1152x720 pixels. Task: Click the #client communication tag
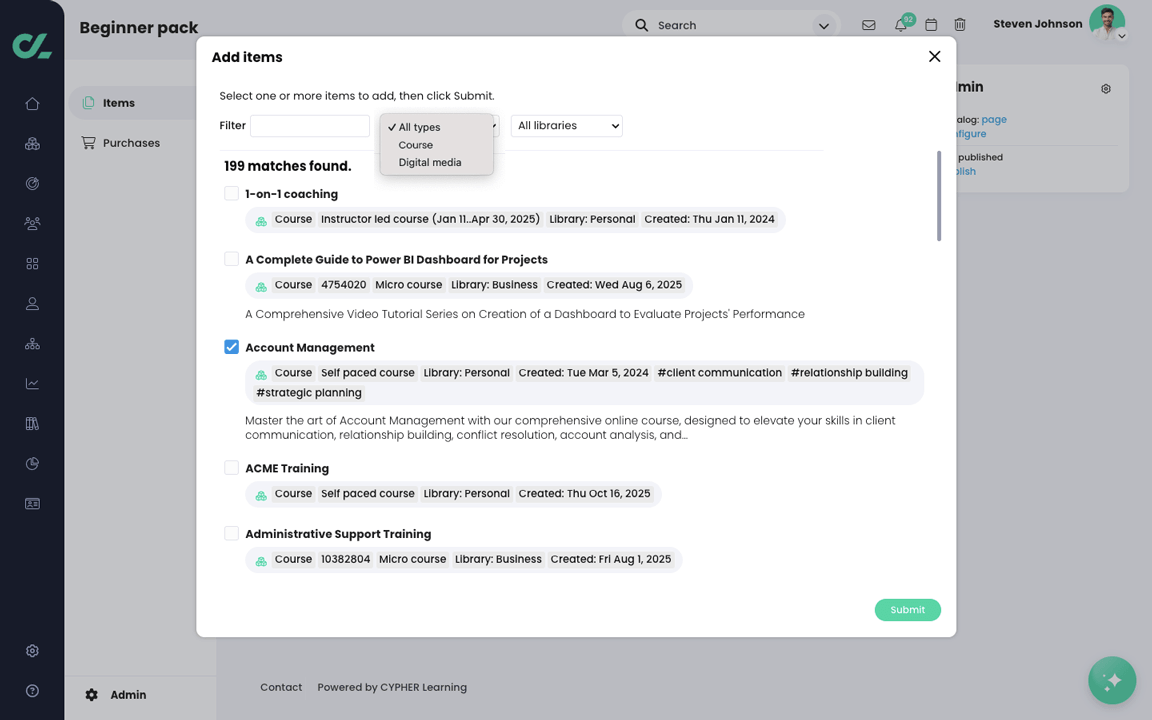[x=719, y=372]
